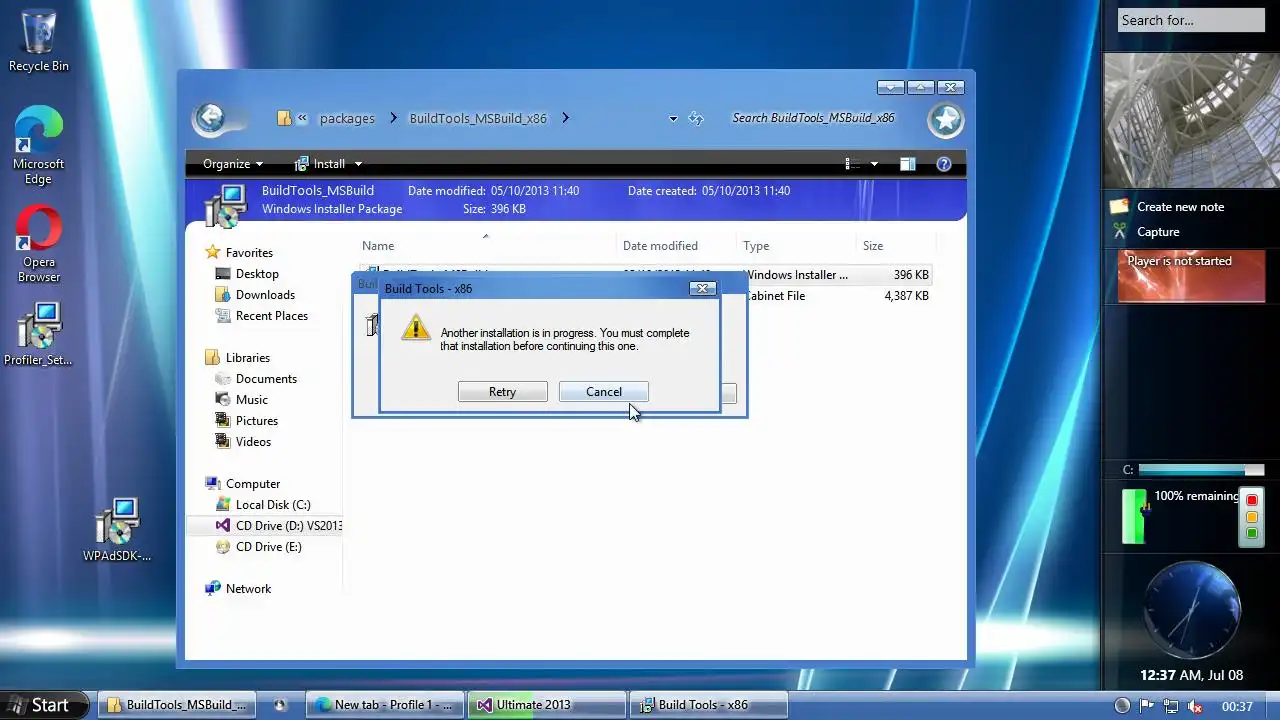Image resolution: width=1280 pixels, height=720 pixels.
Task: Click the C: drive usage bar
Action: pos(1200,470)
